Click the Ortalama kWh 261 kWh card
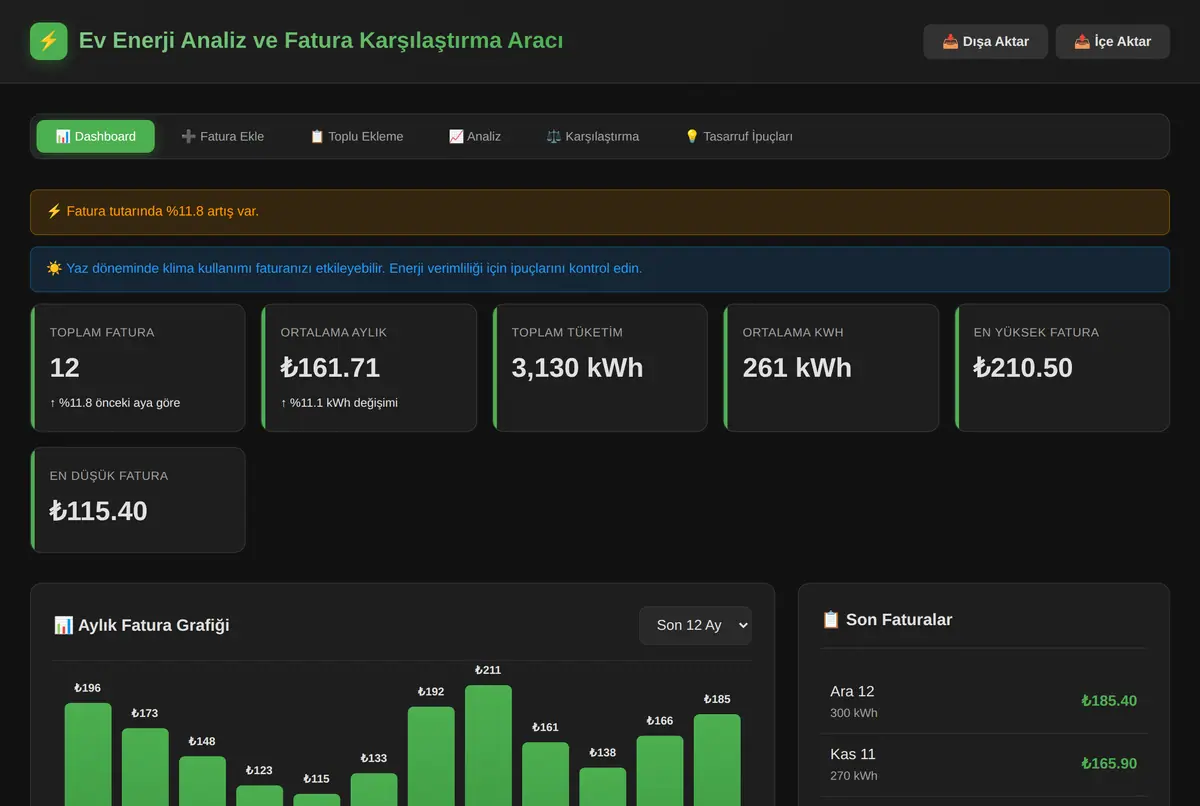 [x=831, y=368]
